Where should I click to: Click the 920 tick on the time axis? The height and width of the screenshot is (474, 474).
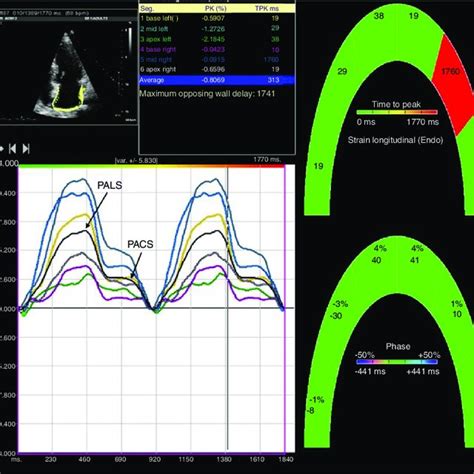(x=155, y=459)
